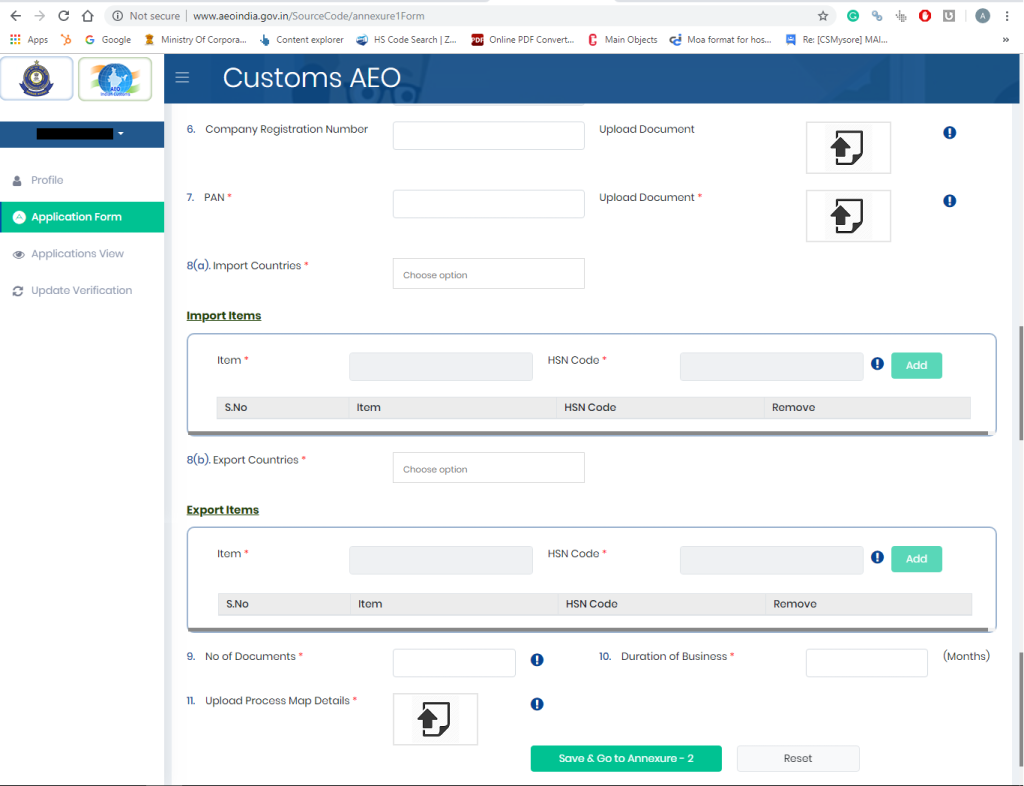Click the red Opera-style extension icon
Screen dimensions: 1024x786
[x=925, y=16]
